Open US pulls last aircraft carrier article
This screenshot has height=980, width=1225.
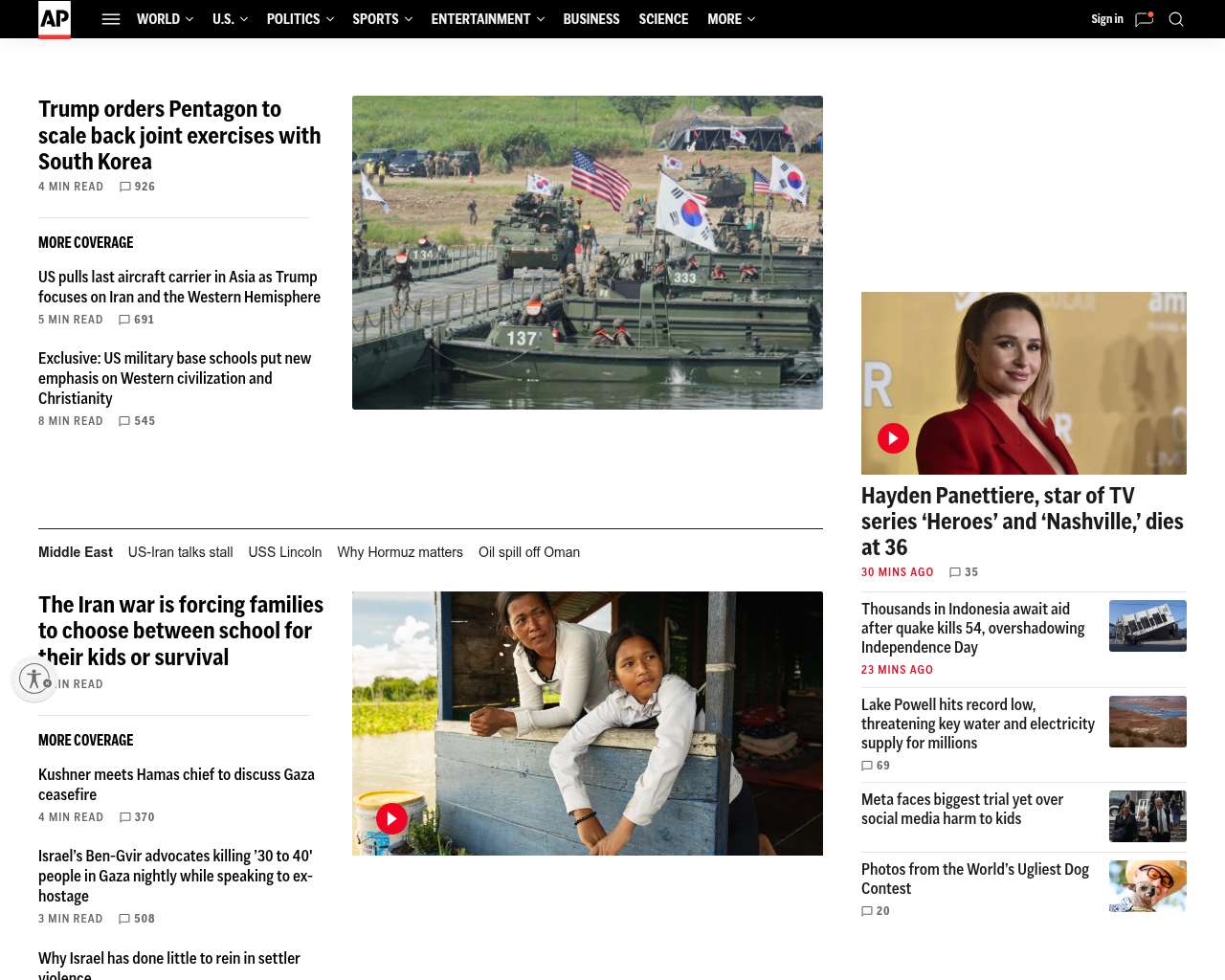pos(180,287)
